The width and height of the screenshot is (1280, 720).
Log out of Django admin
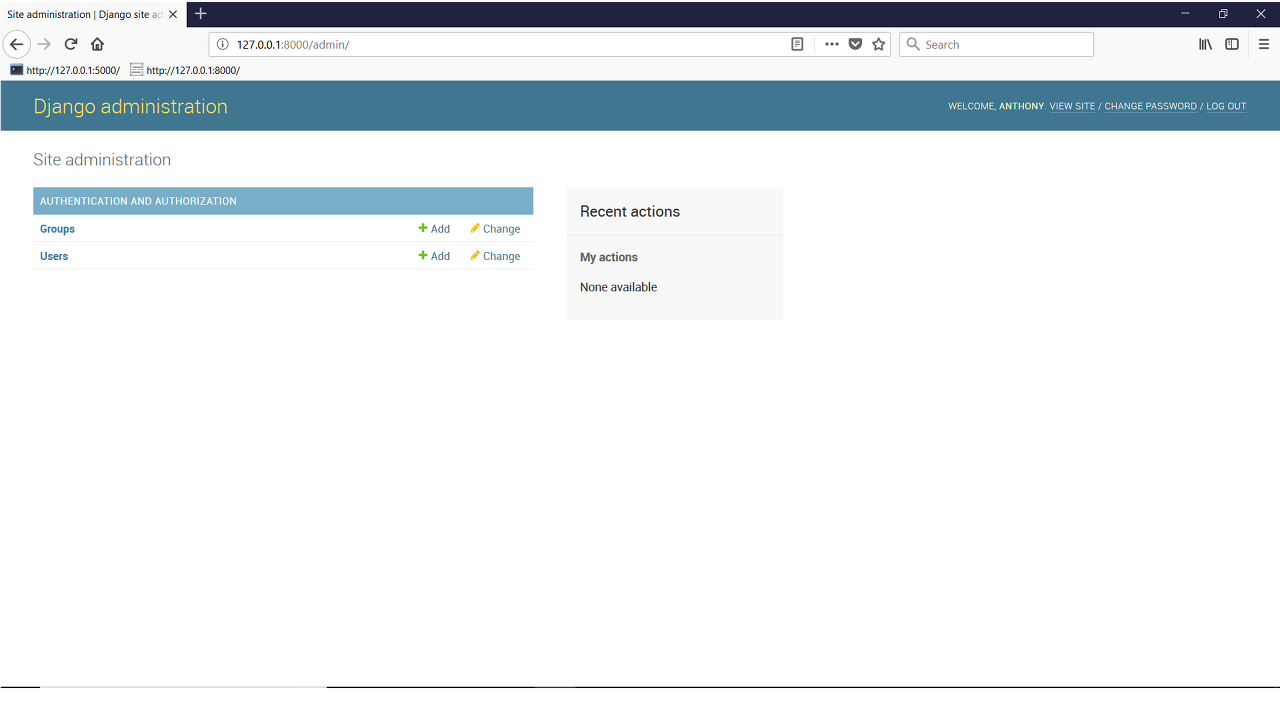pos(1226,106)
